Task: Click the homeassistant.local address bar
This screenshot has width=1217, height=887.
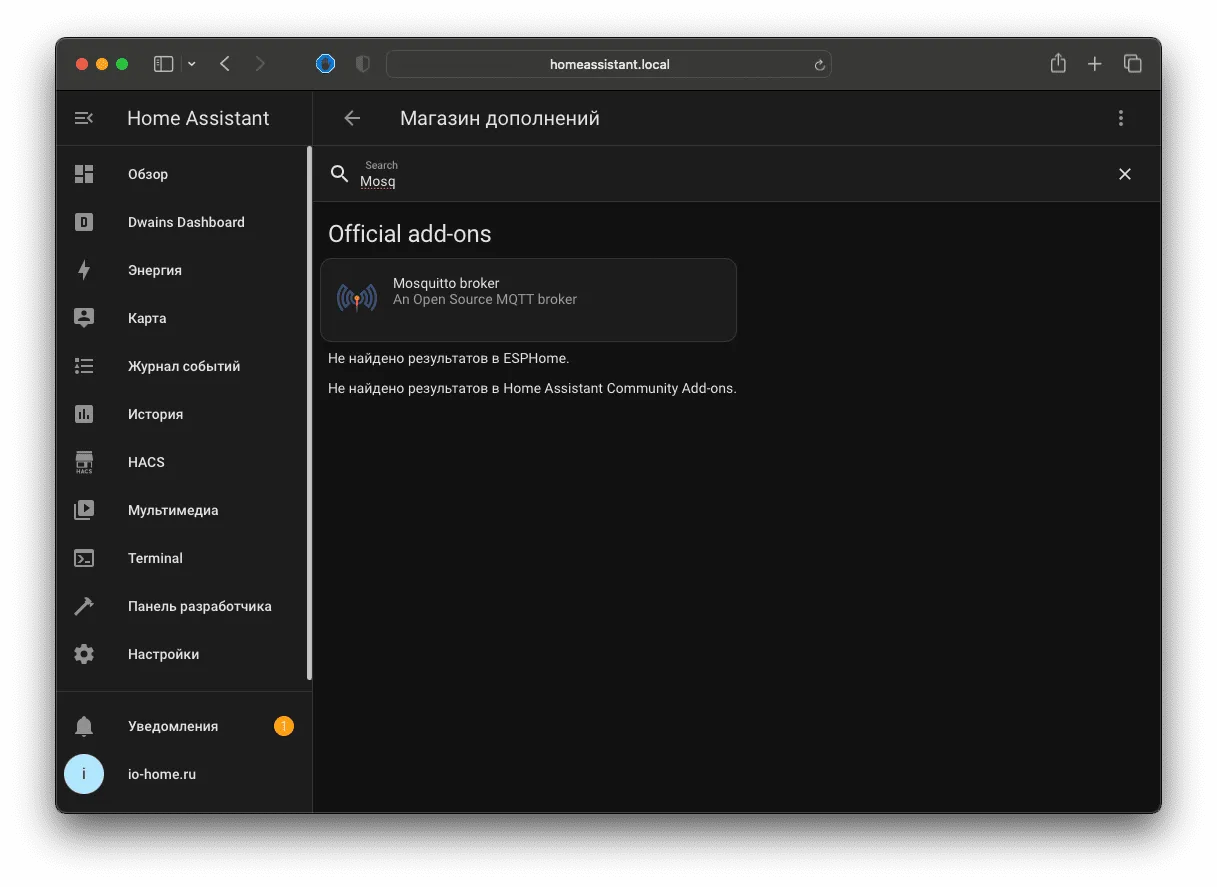Action: [x=609, y=64]
